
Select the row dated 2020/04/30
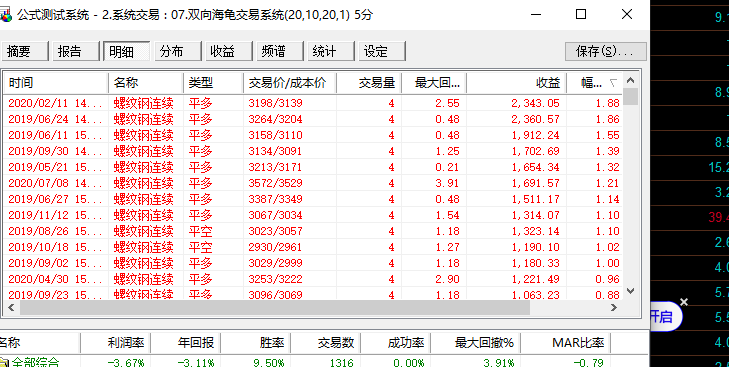click(x=314, y=279)
